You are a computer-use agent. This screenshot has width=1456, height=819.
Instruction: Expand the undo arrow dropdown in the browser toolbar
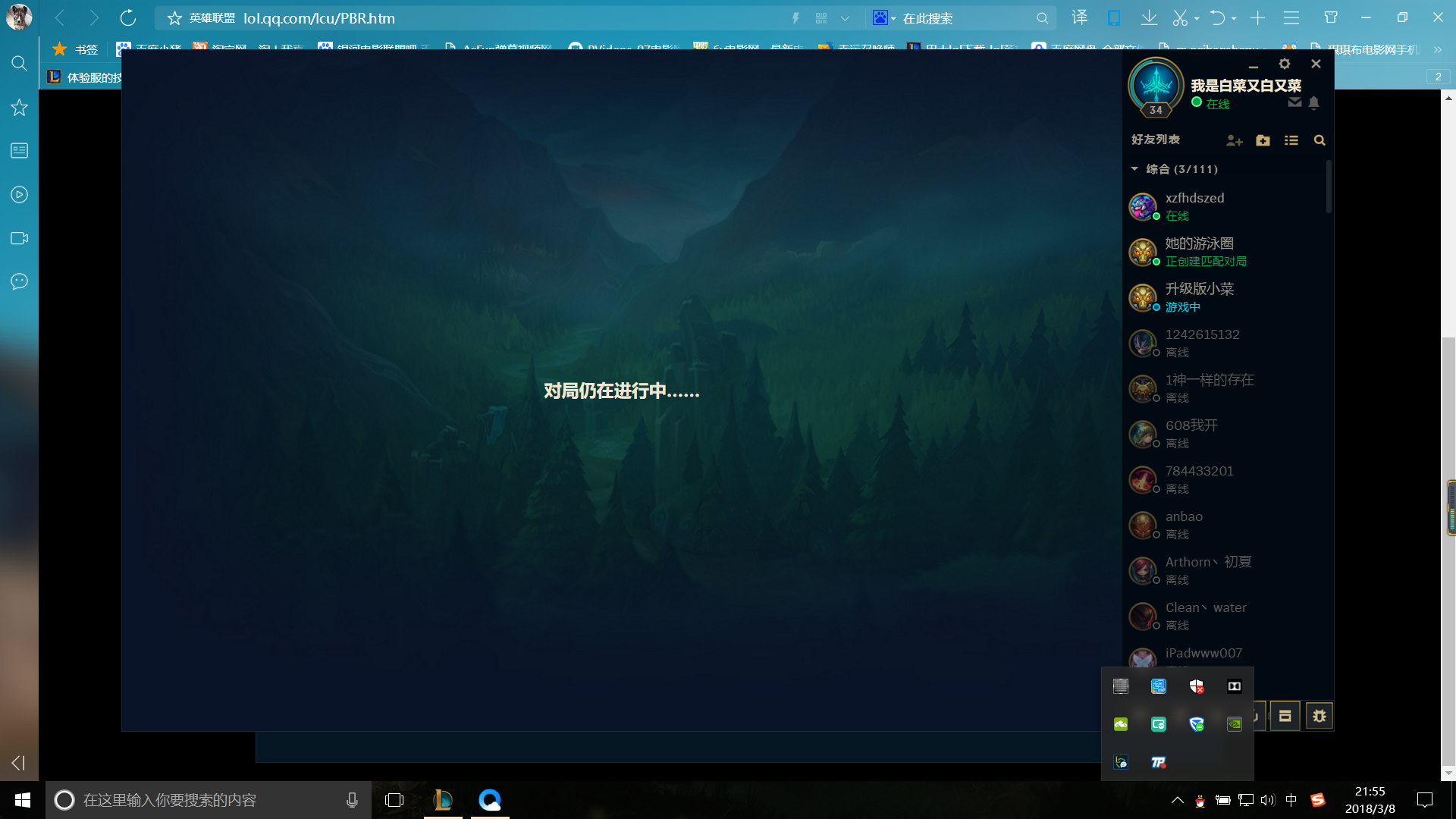[x=1234, y=18]
